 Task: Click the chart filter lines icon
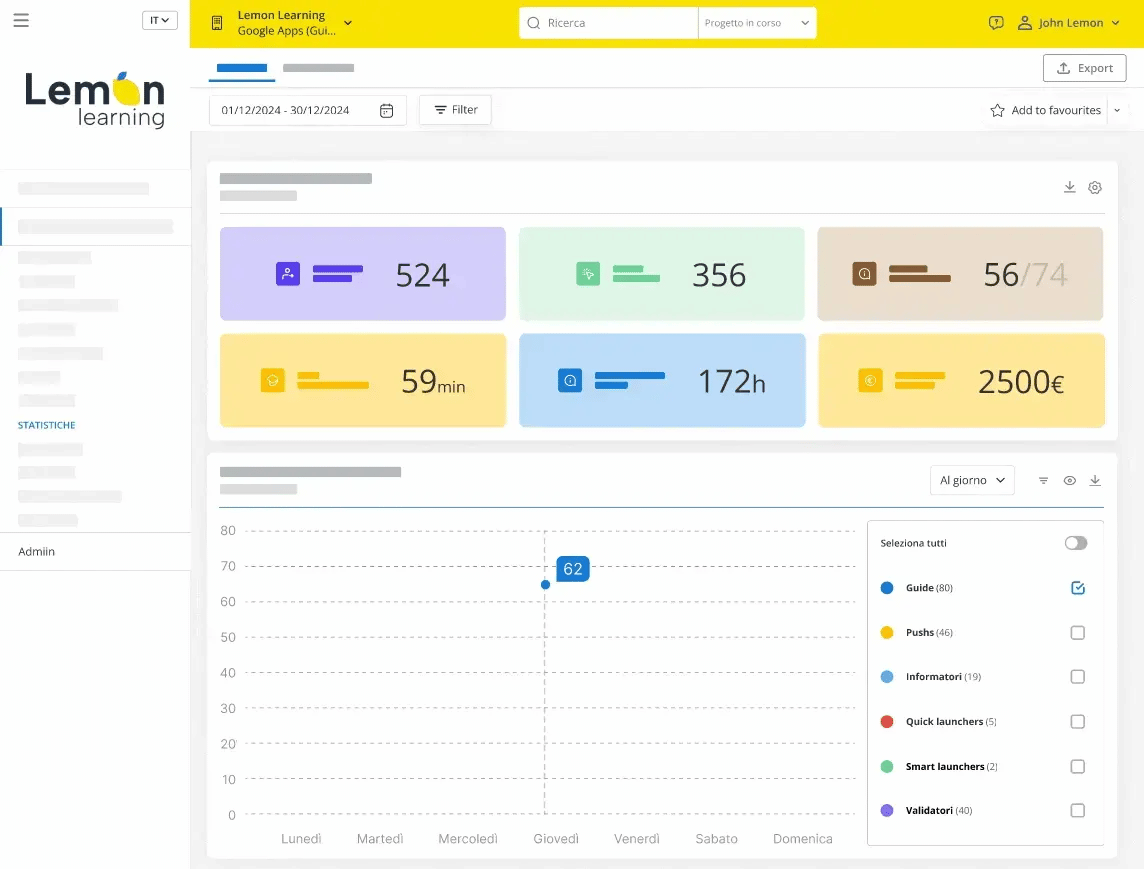click(x=1043, y=480)
